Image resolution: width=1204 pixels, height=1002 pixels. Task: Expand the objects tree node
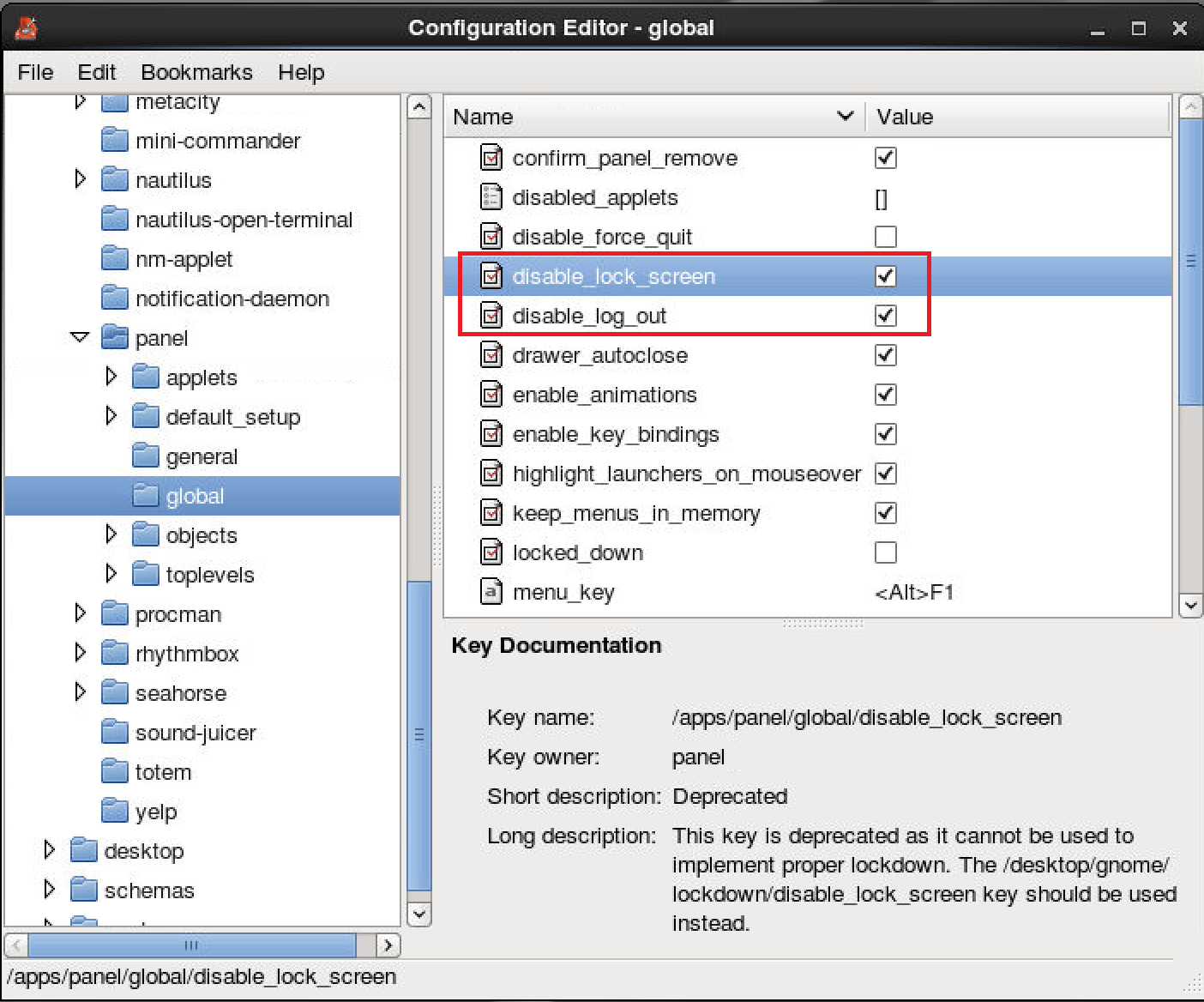111,534
